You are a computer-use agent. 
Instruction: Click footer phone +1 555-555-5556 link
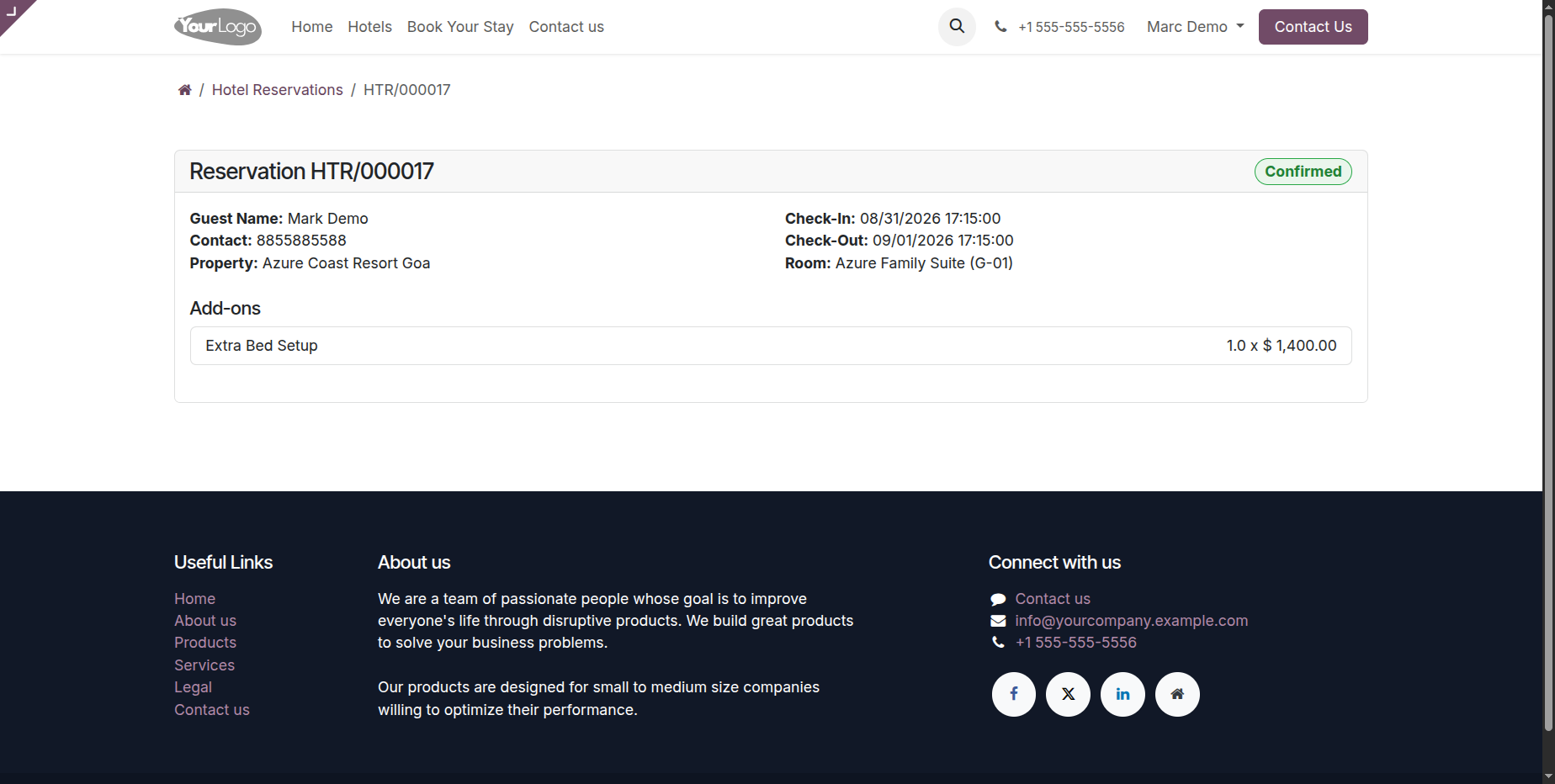1076,643
